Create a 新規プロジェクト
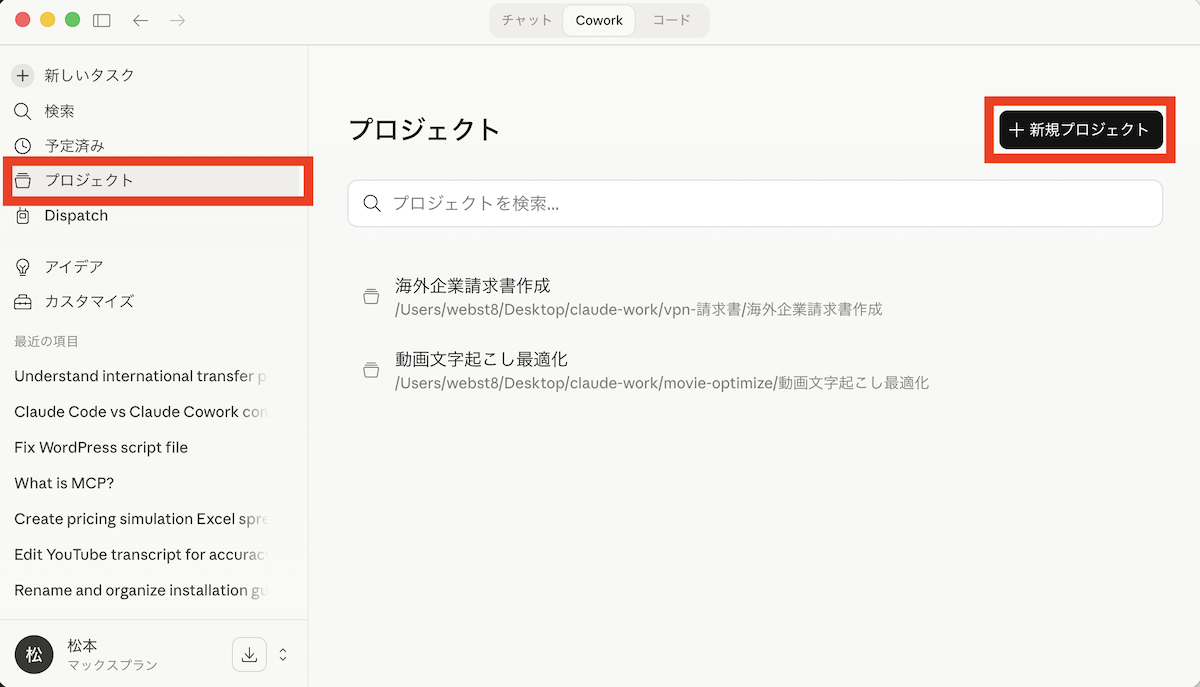The height and width of the screenshot is (687, 1200). (1080, 130)
